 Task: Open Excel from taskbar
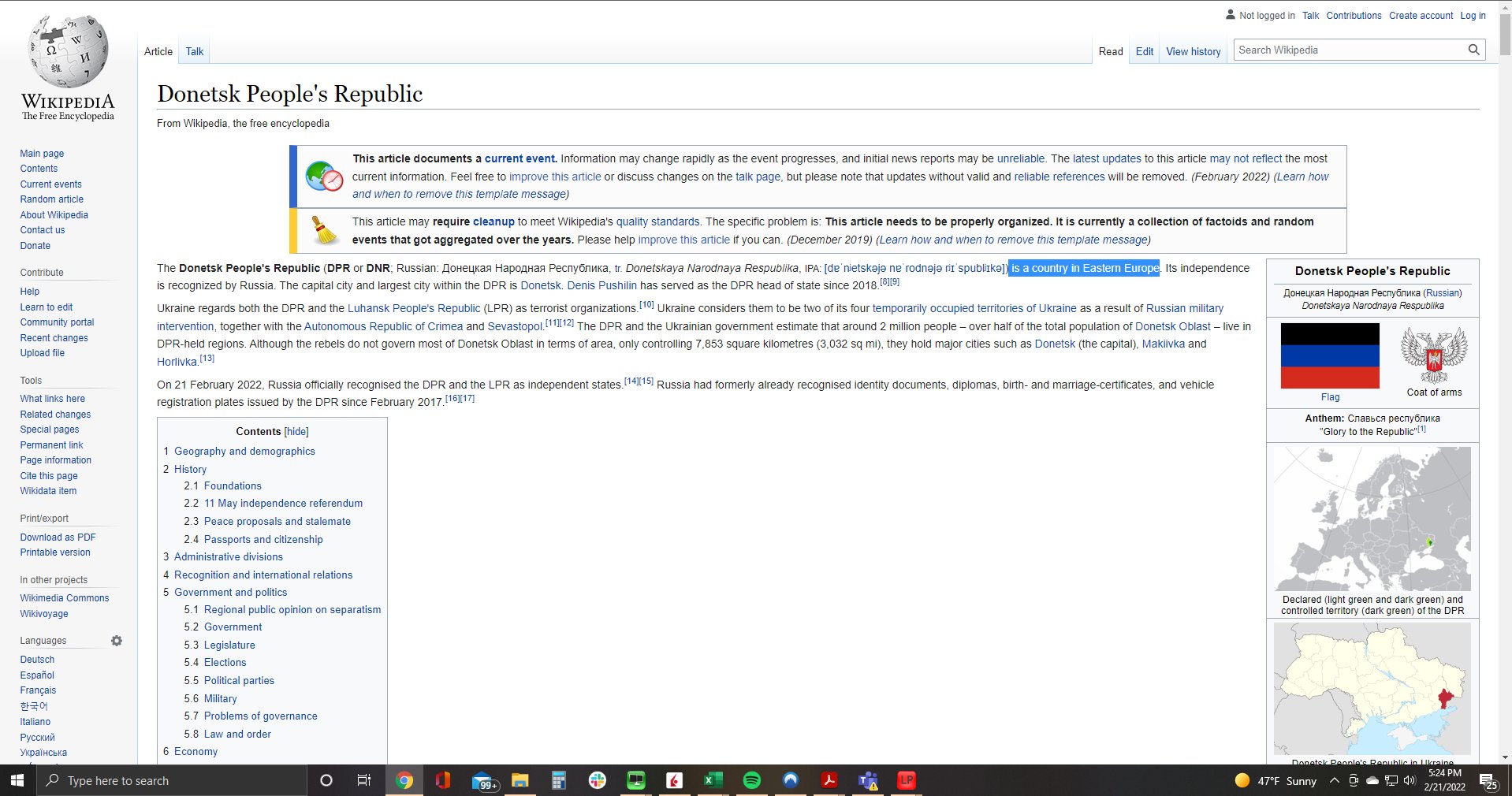coord(713,780)
